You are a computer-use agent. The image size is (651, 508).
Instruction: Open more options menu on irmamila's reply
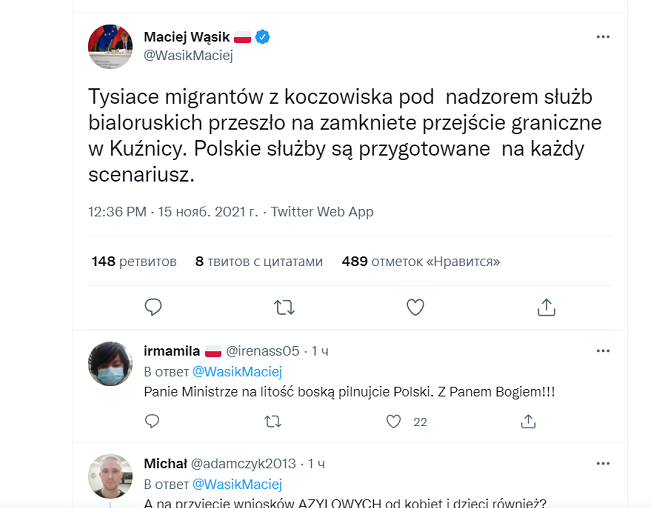pos(603,351)
